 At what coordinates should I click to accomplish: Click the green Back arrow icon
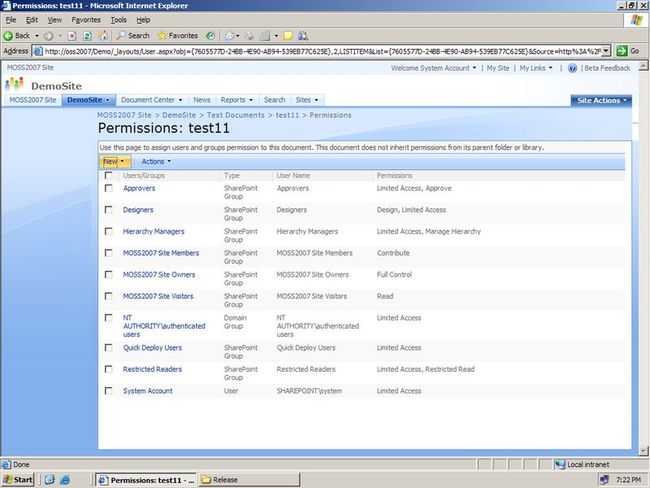tap(8, 36)
